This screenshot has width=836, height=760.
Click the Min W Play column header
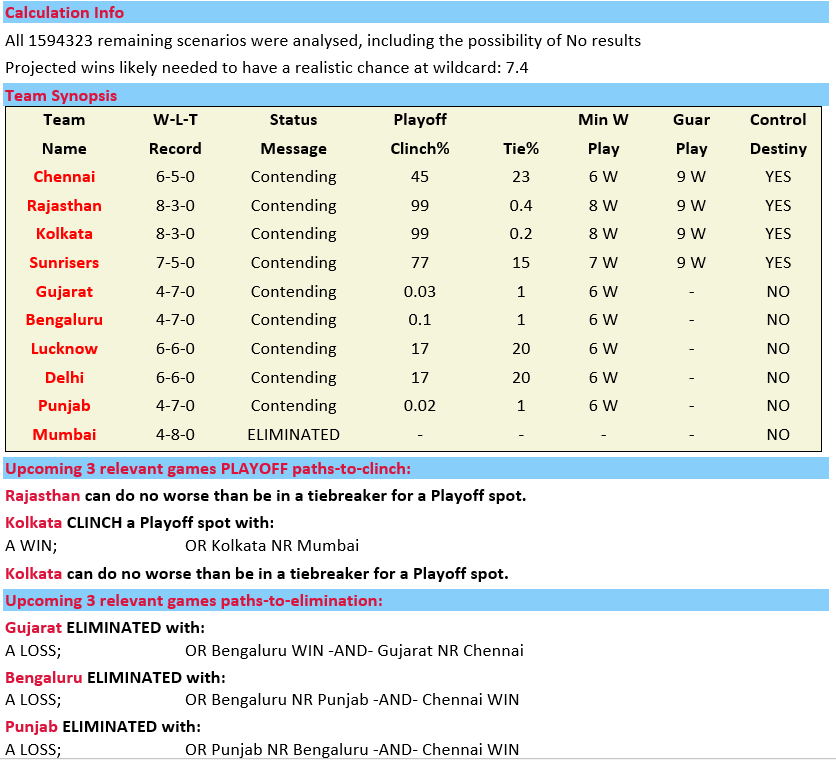603,134
